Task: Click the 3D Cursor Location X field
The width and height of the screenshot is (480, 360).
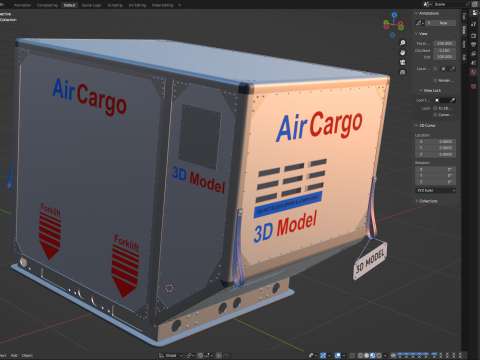Action: point(435,142)
